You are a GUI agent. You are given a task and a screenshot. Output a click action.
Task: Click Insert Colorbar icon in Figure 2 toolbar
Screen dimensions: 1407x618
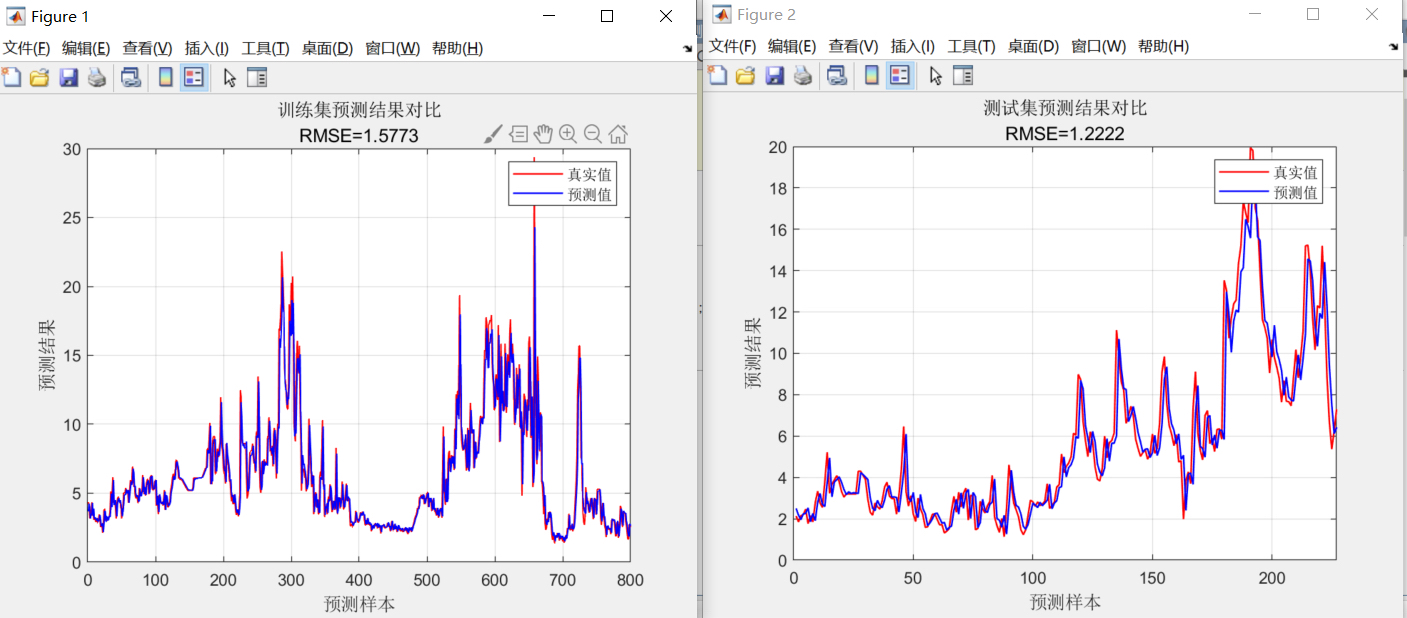[871, 75]
